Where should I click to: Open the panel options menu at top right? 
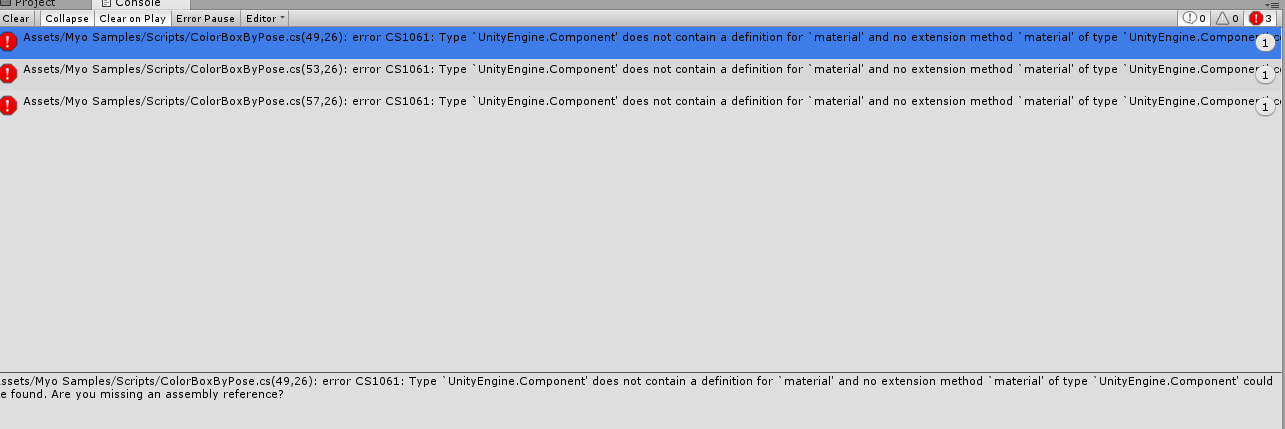[x=1273, y=4]
